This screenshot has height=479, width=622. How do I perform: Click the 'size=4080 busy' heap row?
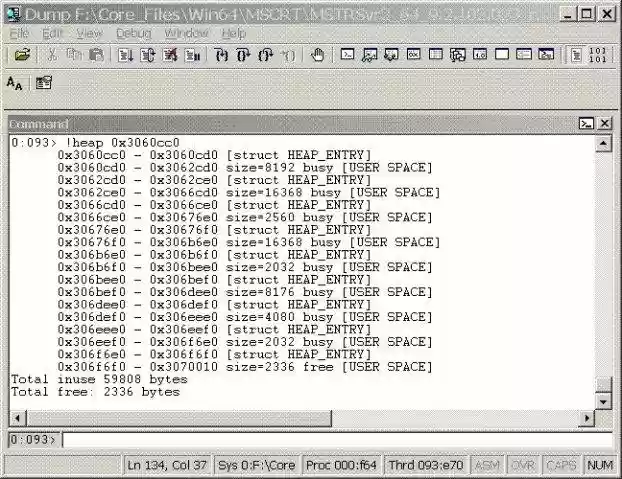point(245,317)
